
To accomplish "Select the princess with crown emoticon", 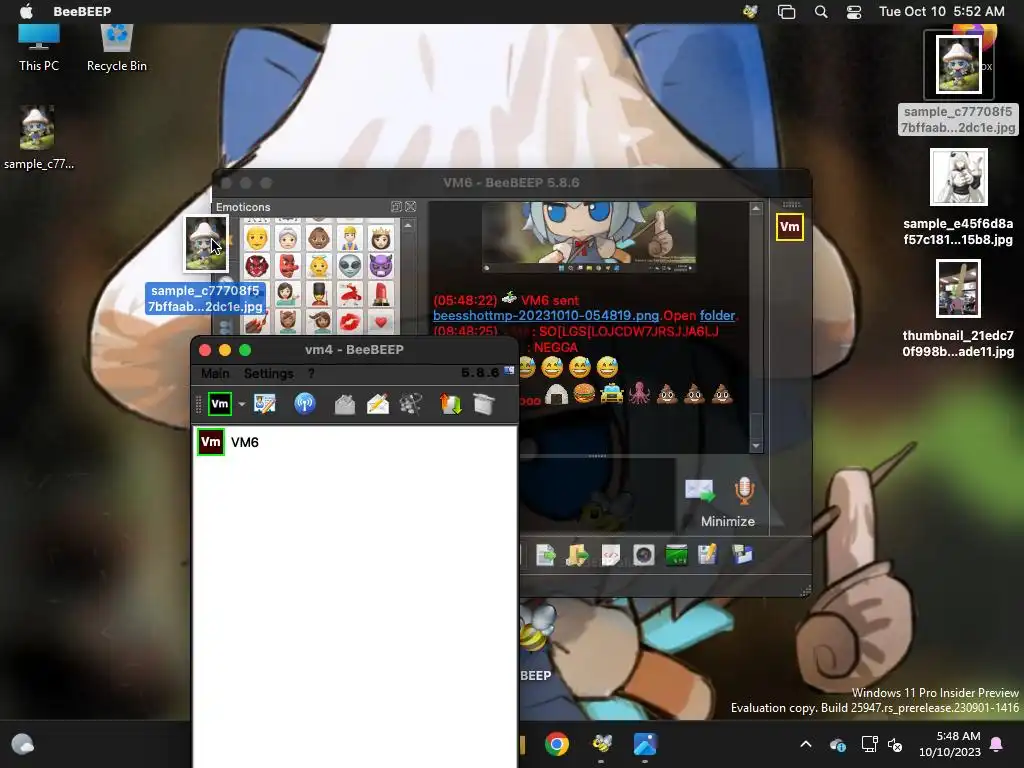I will point(381,238).
